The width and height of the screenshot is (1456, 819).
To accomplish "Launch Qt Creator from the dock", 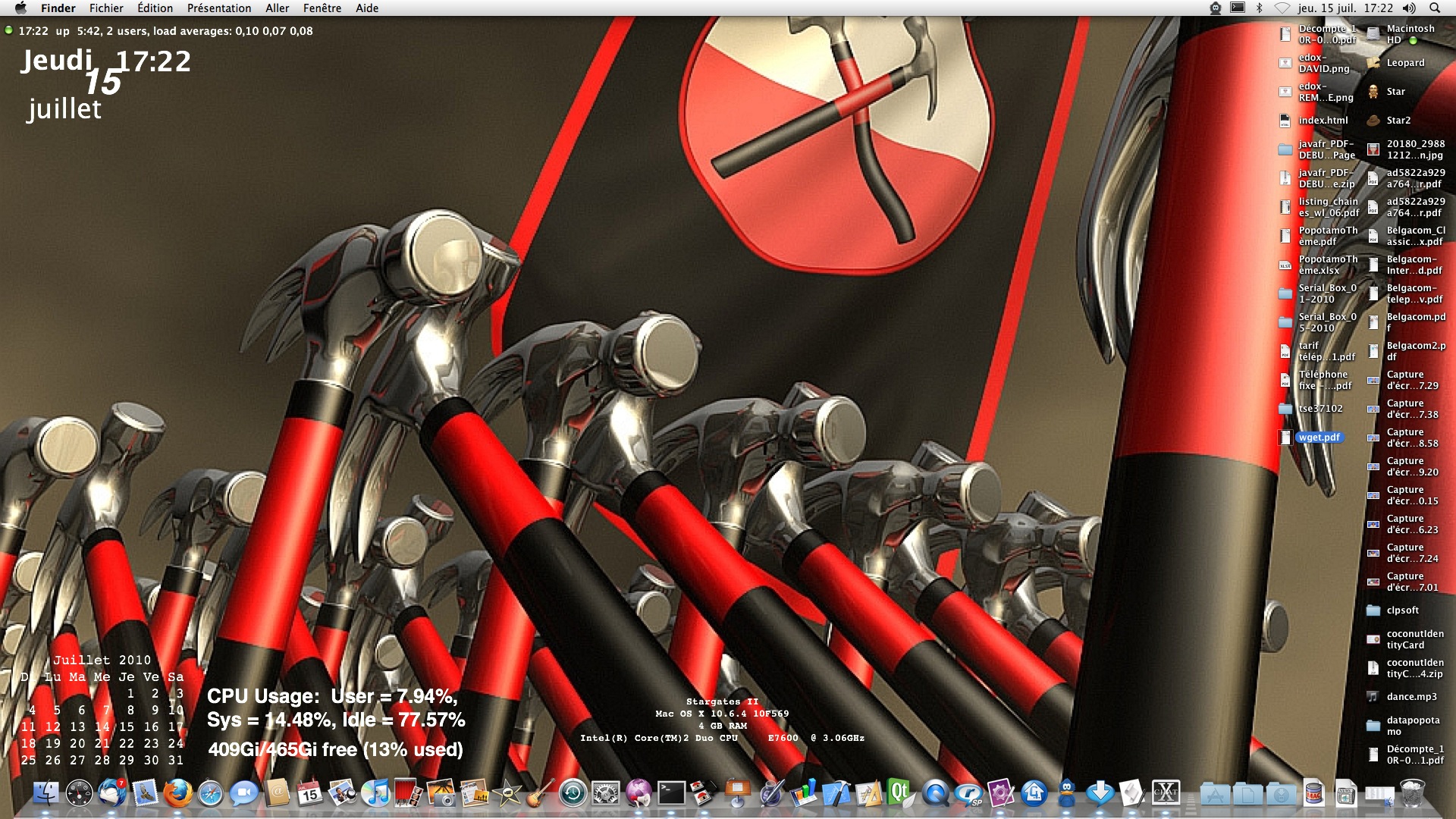I will click(902, 793).
